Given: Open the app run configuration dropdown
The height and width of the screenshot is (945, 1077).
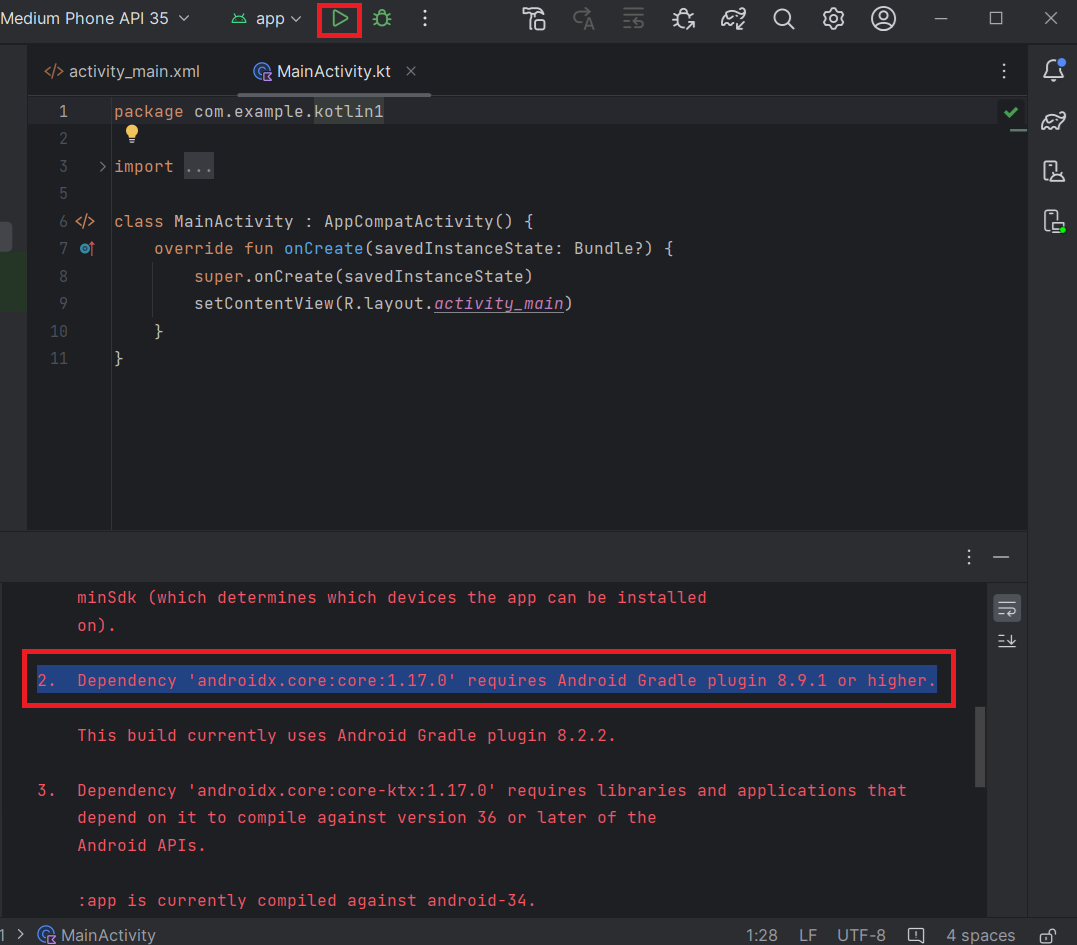Looking at the screenshot, I should (267, 19).
